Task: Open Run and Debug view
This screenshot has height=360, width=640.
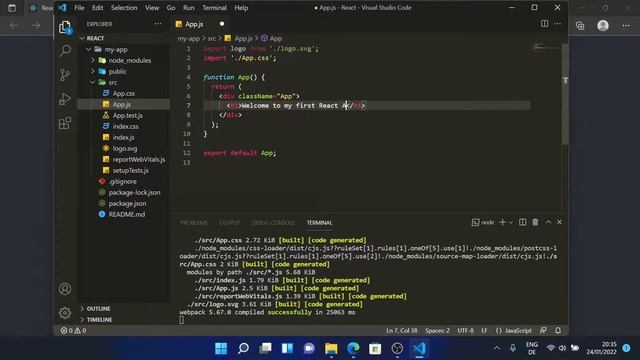Action: click(x=65, y=99)
